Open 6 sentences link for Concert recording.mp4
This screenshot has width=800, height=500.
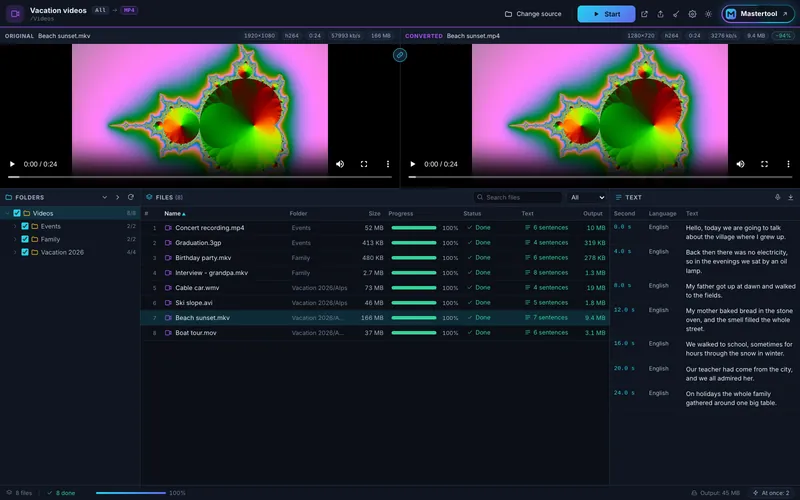(546, 228)
